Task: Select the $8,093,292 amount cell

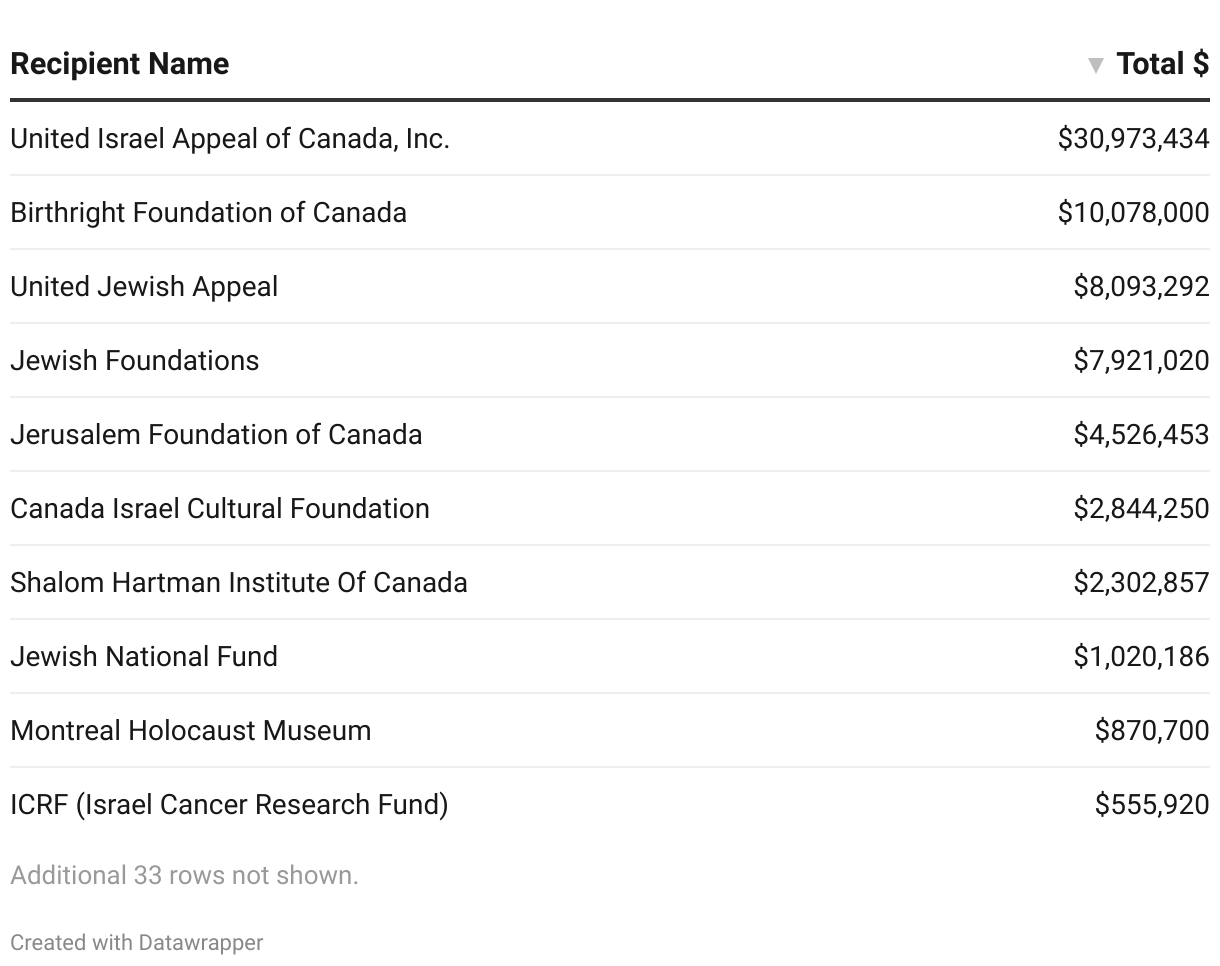Action: tap(1141, 286)
